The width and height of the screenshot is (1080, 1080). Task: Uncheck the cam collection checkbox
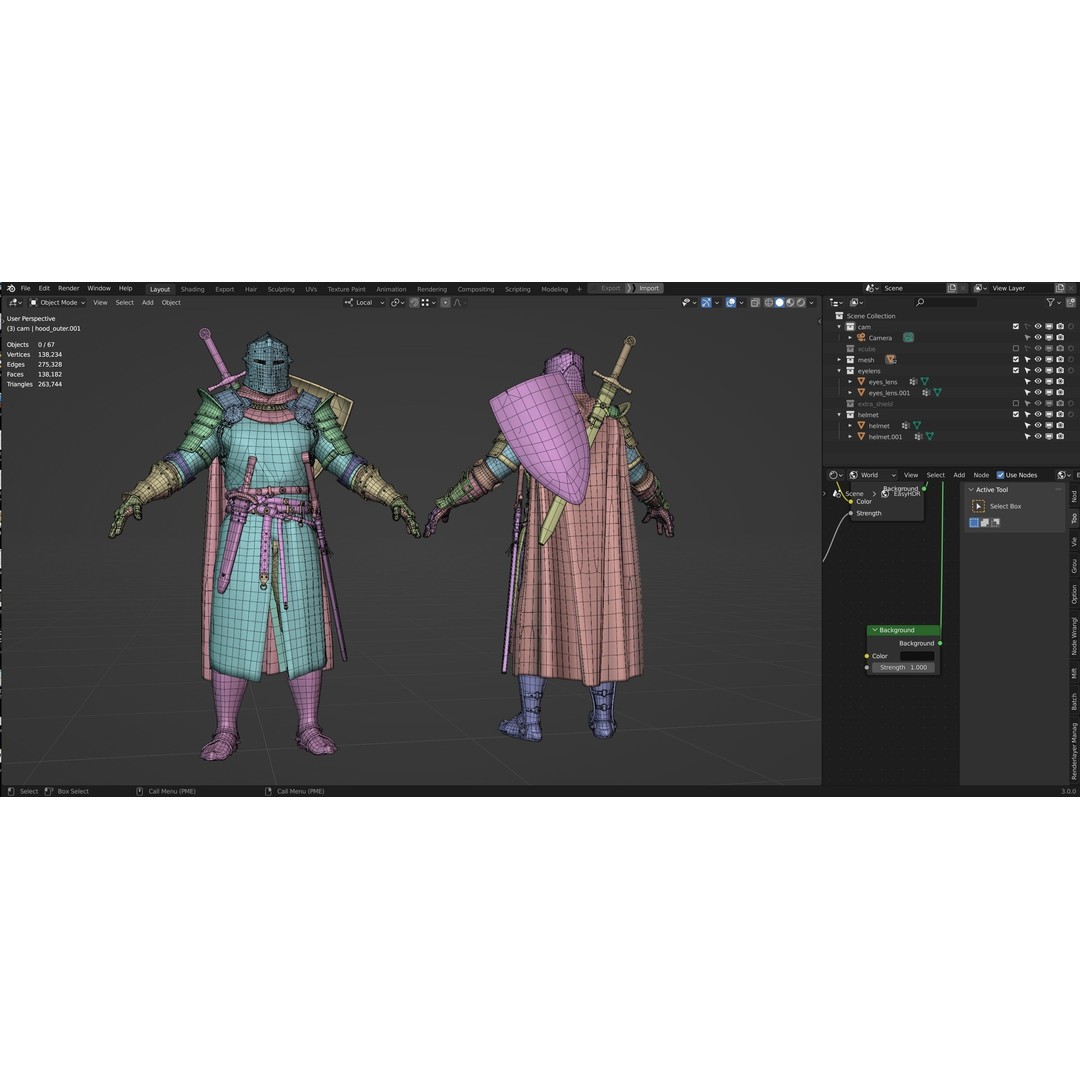1016,326
